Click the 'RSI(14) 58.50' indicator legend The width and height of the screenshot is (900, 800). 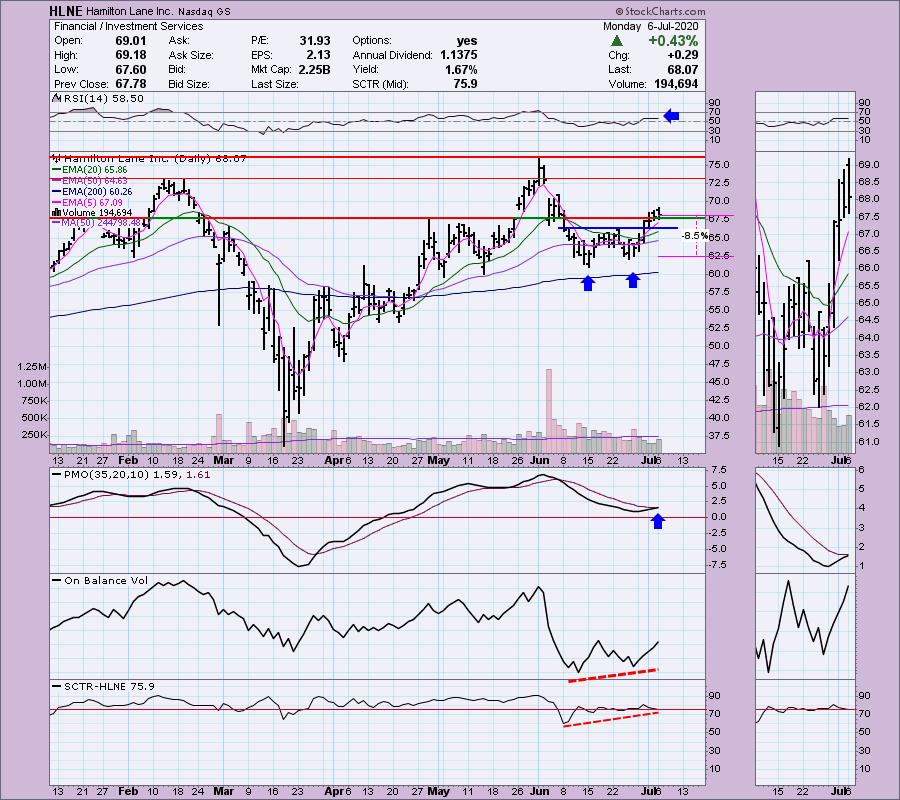(x=103, y=99)
